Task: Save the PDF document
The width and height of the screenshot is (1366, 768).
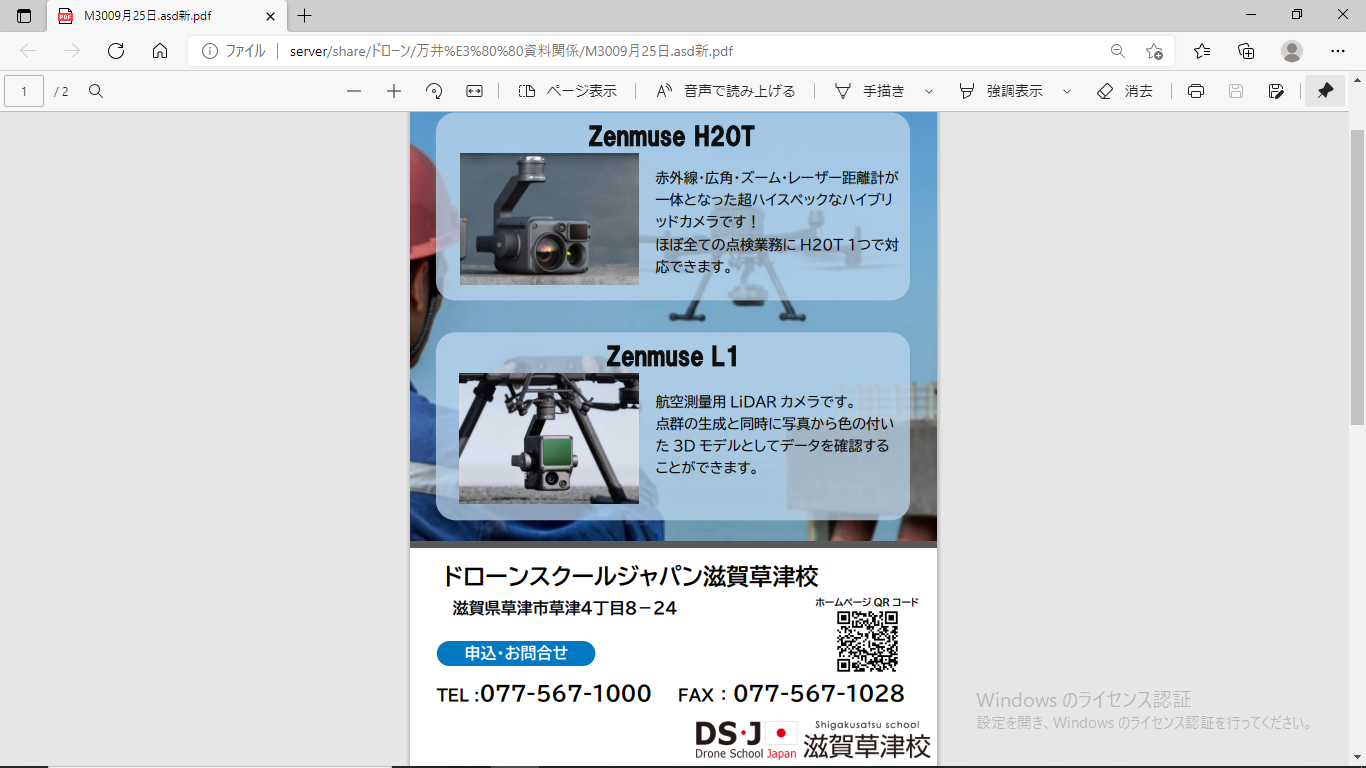Action: 1236,91
